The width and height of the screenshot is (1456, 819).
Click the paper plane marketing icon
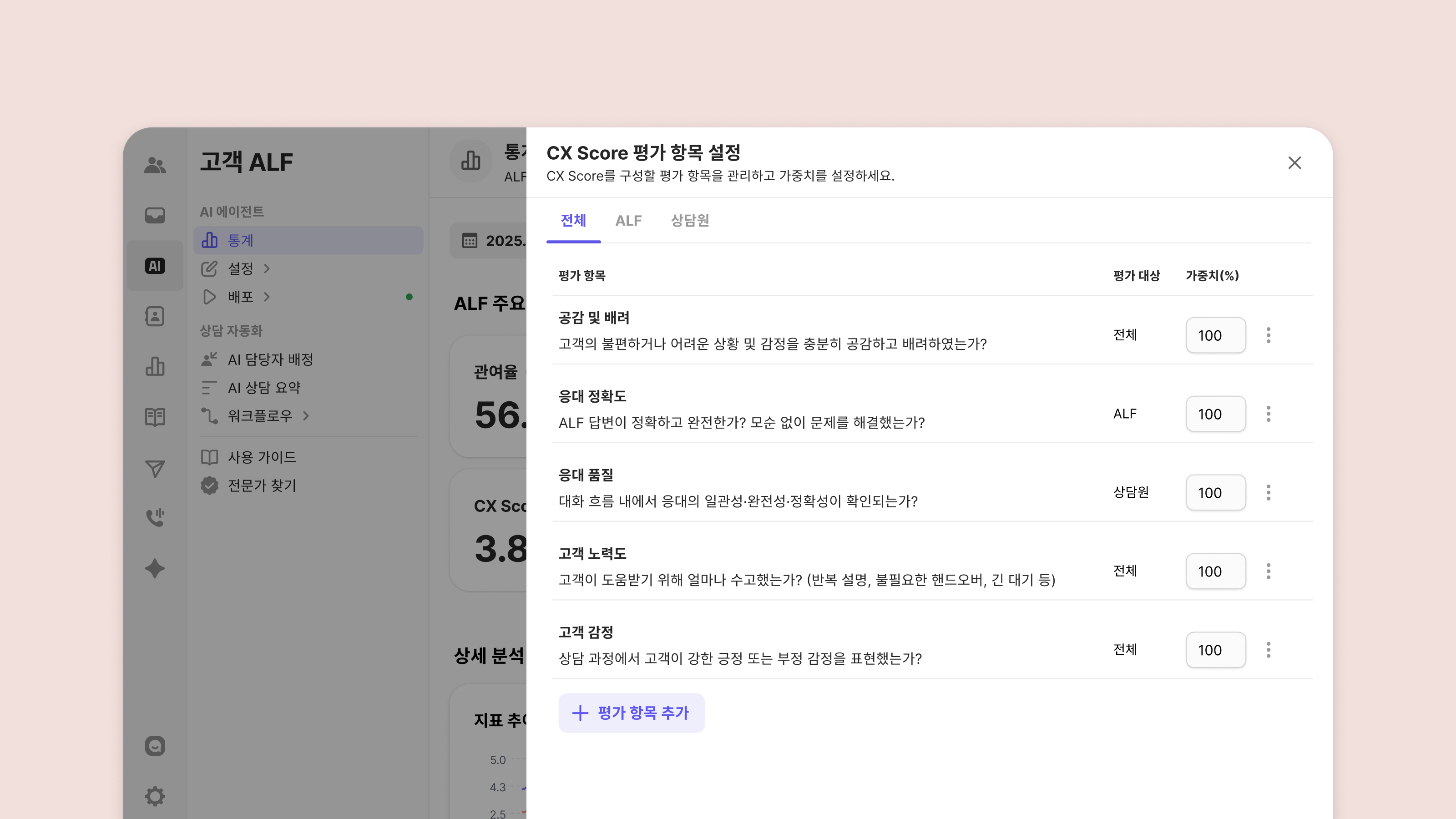pos(154,468)
